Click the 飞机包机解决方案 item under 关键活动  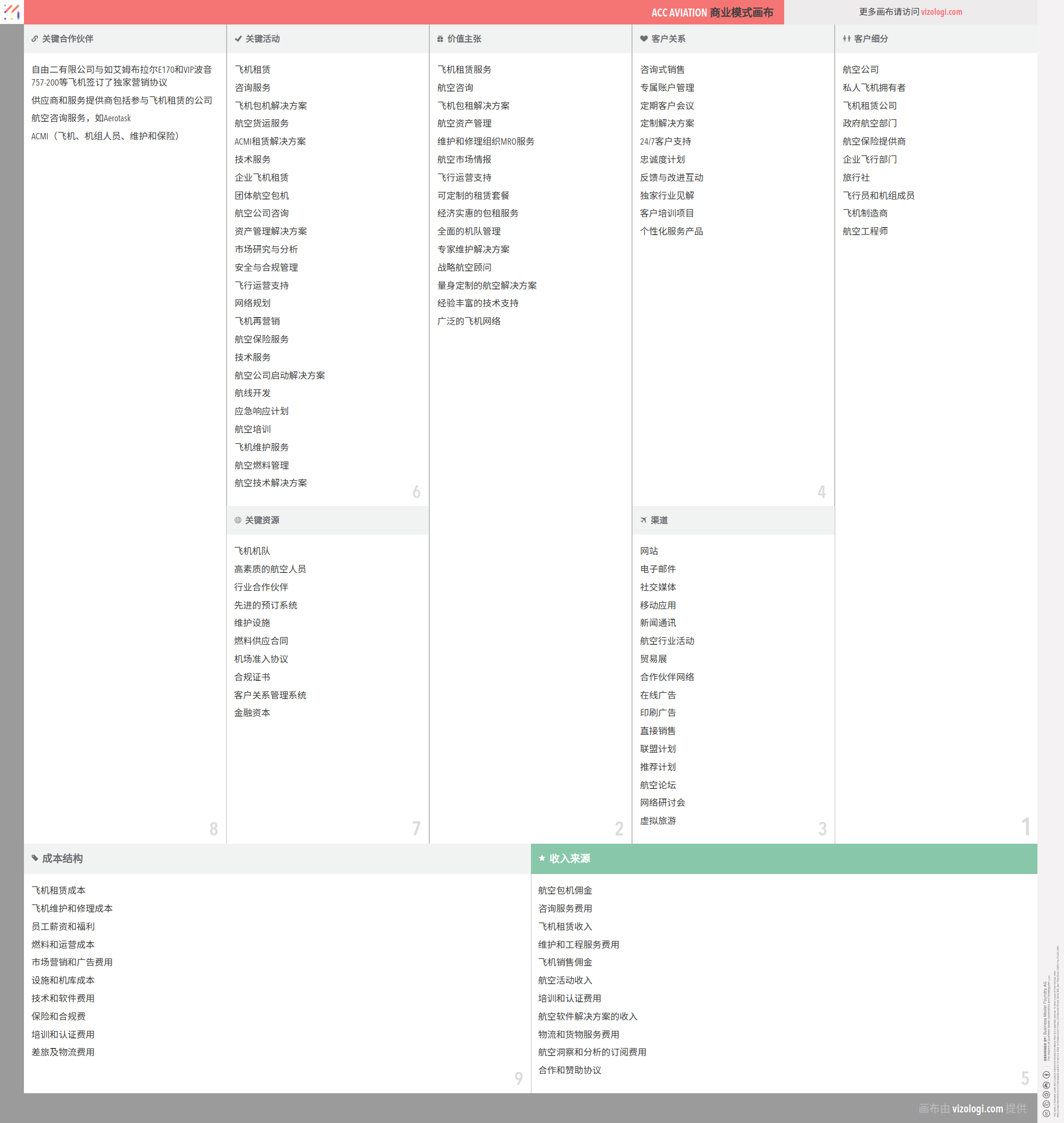pos(271,105)
